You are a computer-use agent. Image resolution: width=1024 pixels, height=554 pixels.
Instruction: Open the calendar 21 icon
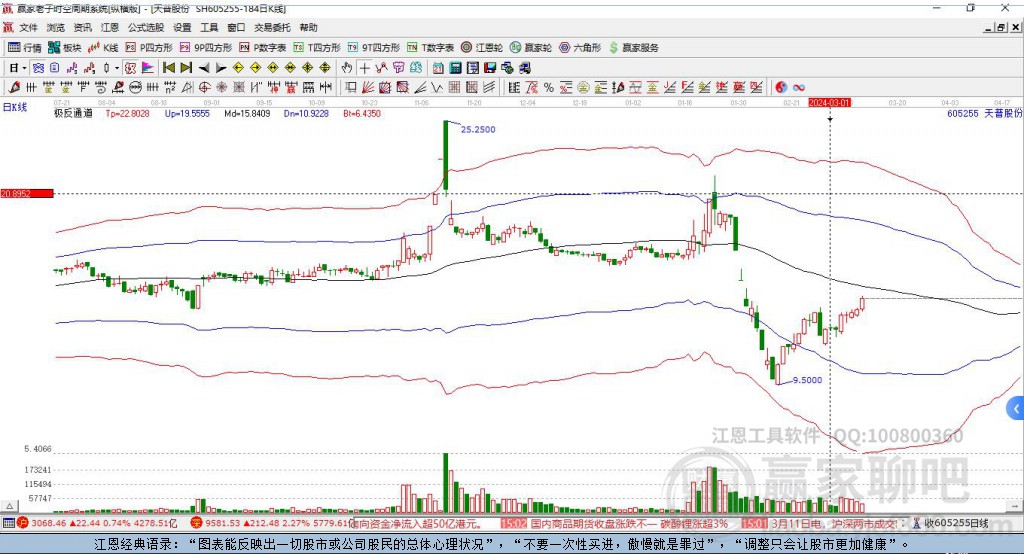tap(438, 68)
